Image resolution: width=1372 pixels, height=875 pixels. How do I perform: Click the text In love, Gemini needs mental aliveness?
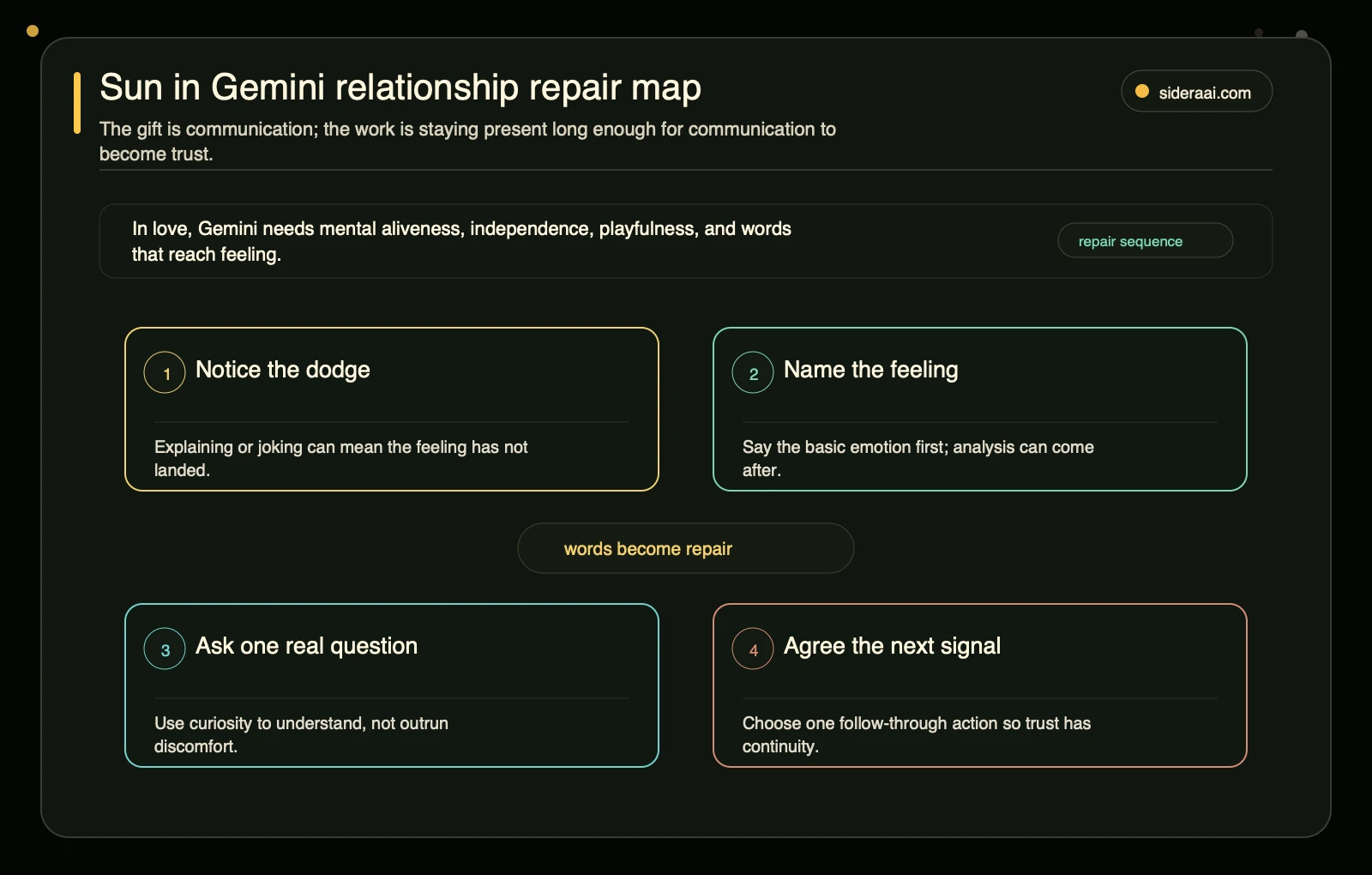click(x=461, y=241)
